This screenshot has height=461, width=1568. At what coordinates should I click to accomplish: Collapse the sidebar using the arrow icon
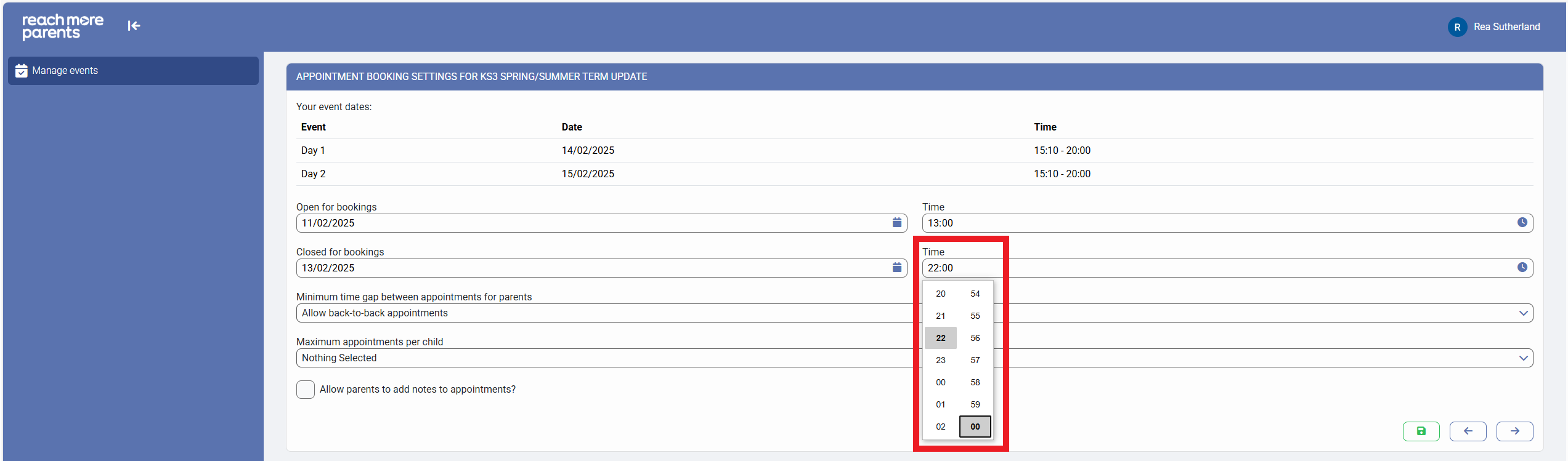tap(134, 26)
